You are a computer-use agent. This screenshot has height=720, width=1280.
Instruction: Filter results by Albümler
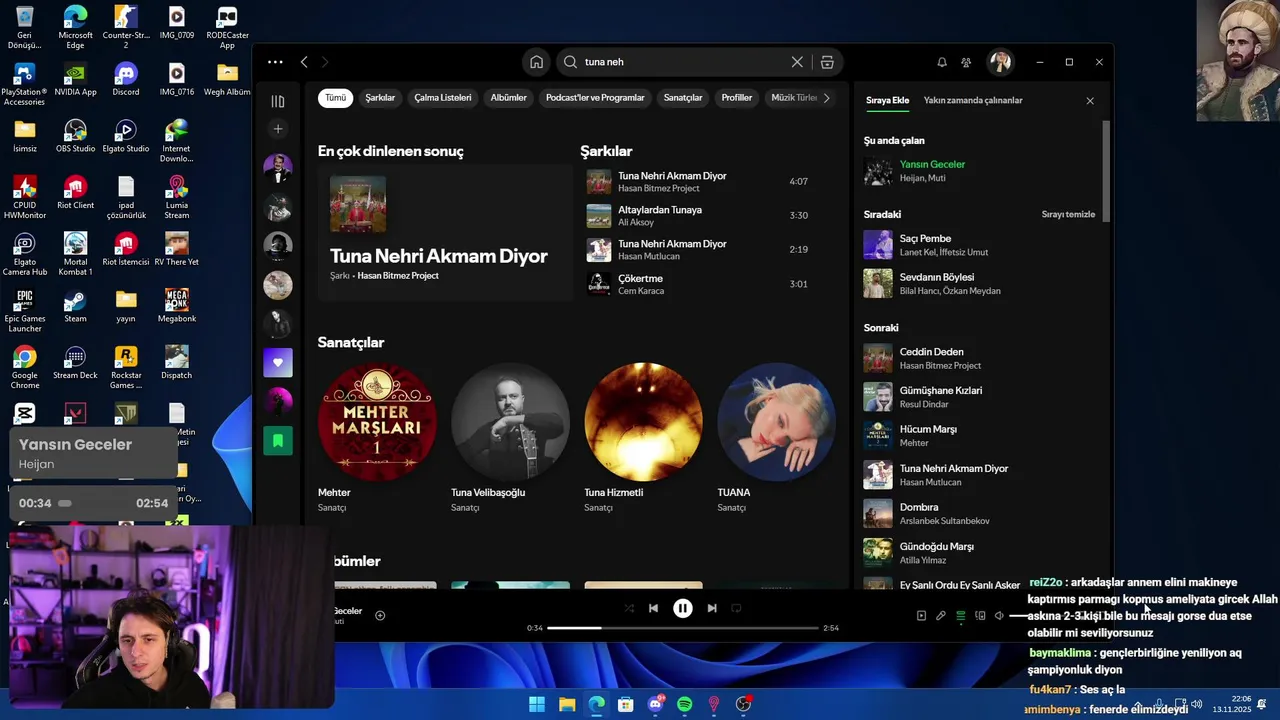coord(509,98)
